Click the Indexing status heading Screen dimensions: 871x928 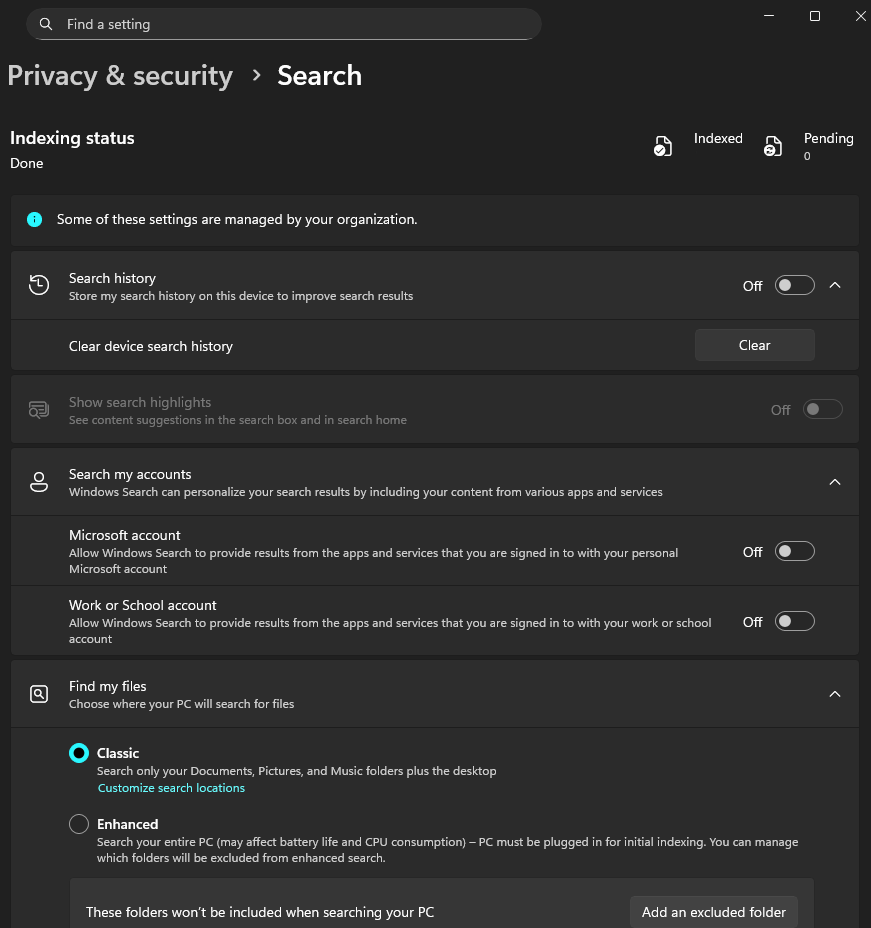click(72, 138)
